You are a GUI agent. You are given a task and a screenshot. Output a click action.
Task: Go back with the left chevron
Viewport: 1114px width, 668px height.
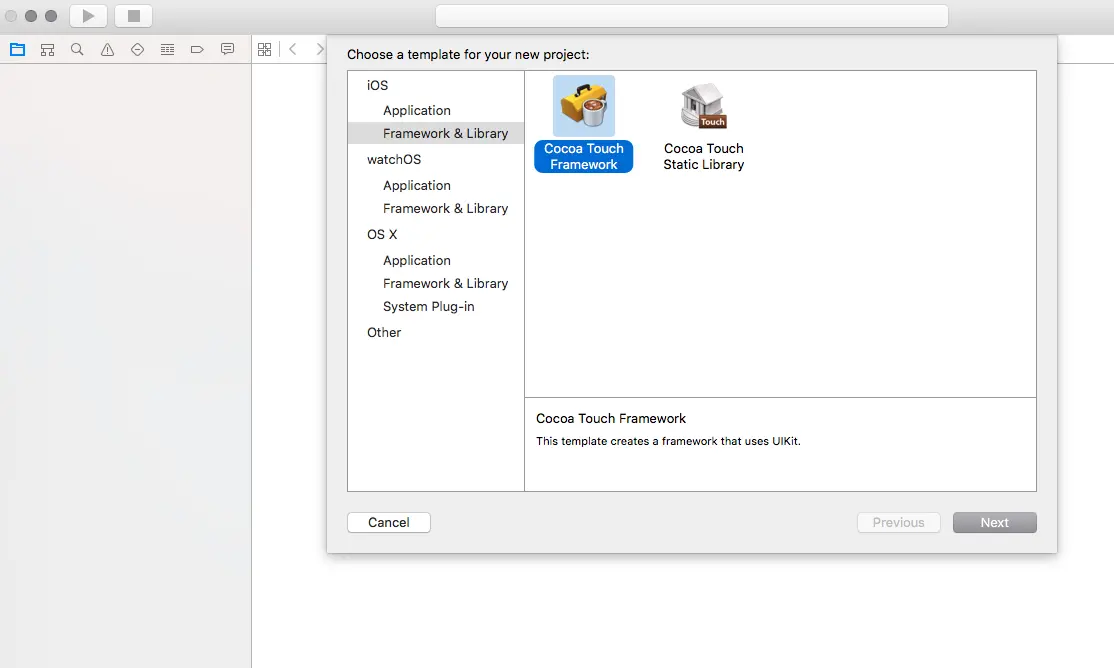click(293, 49)
